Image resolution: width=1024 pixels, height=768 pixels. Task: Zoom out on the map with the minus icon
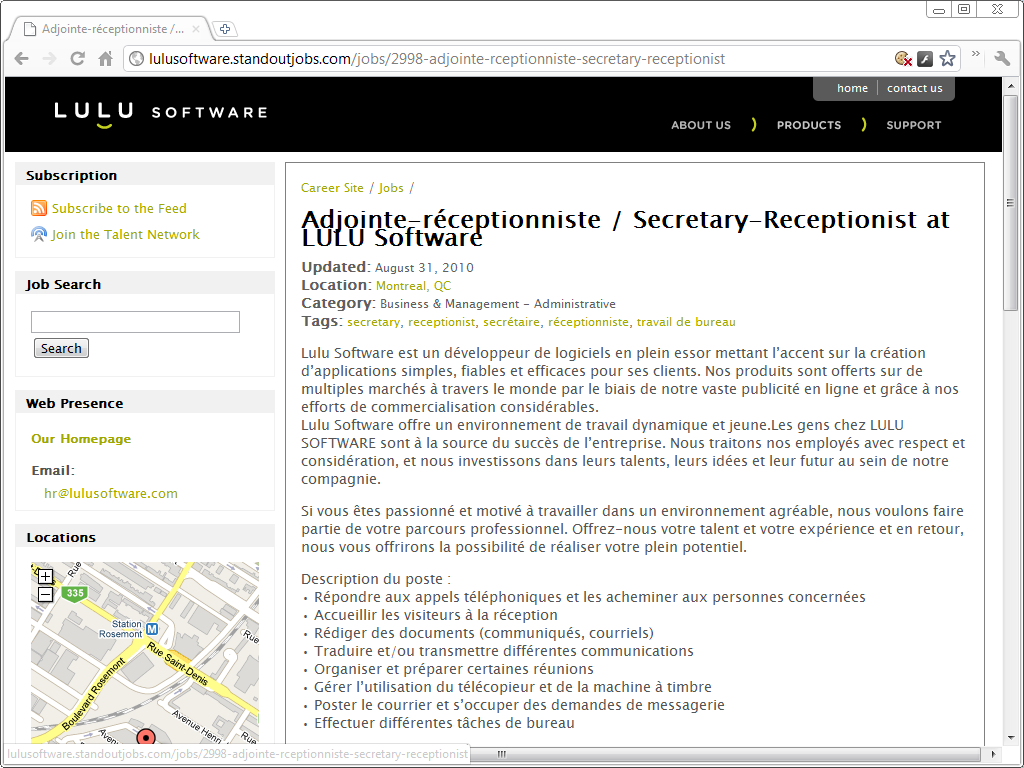[44, 596]
